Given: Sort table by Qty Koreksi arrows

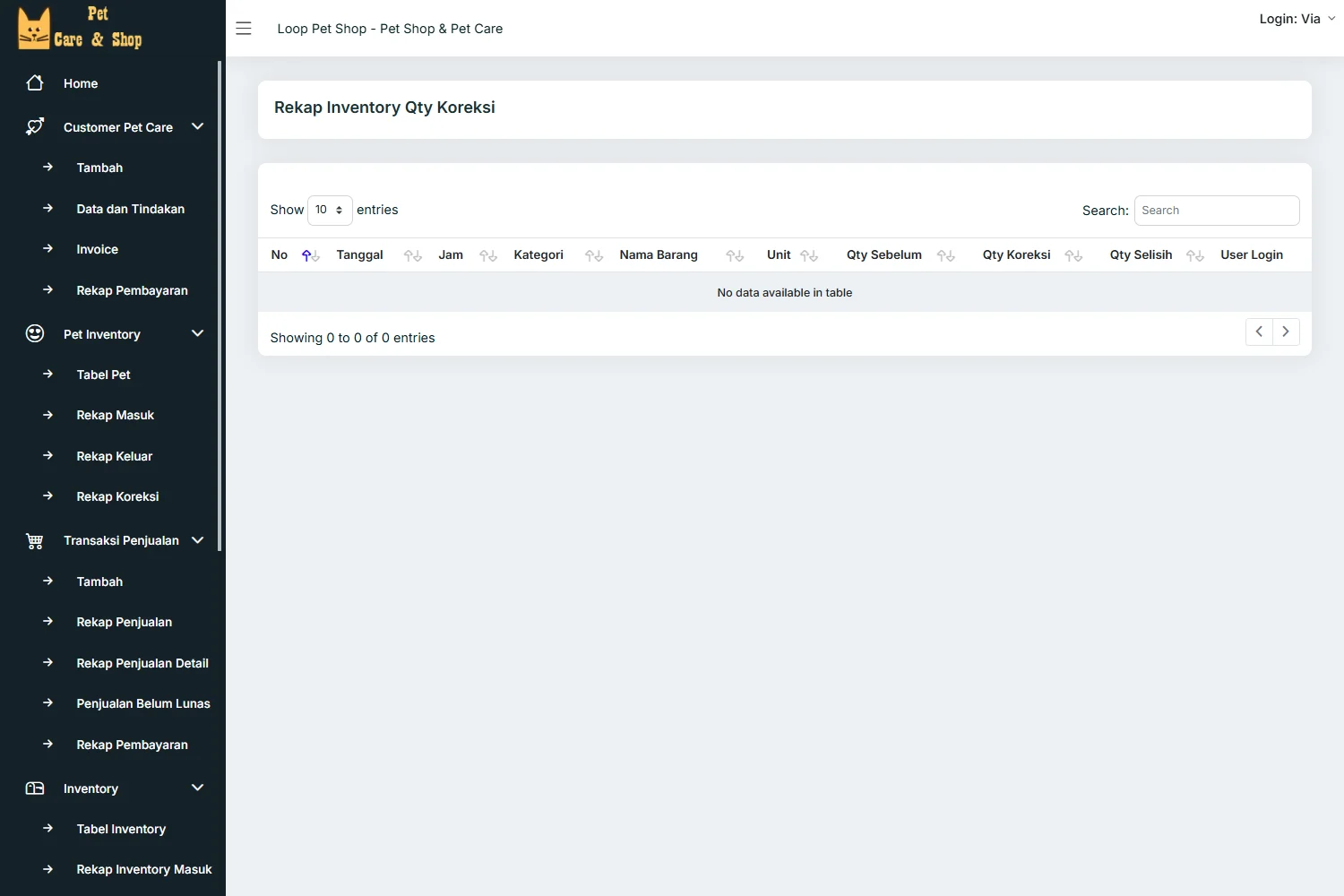Looking at the screenshot, I should click(1073, 256).
